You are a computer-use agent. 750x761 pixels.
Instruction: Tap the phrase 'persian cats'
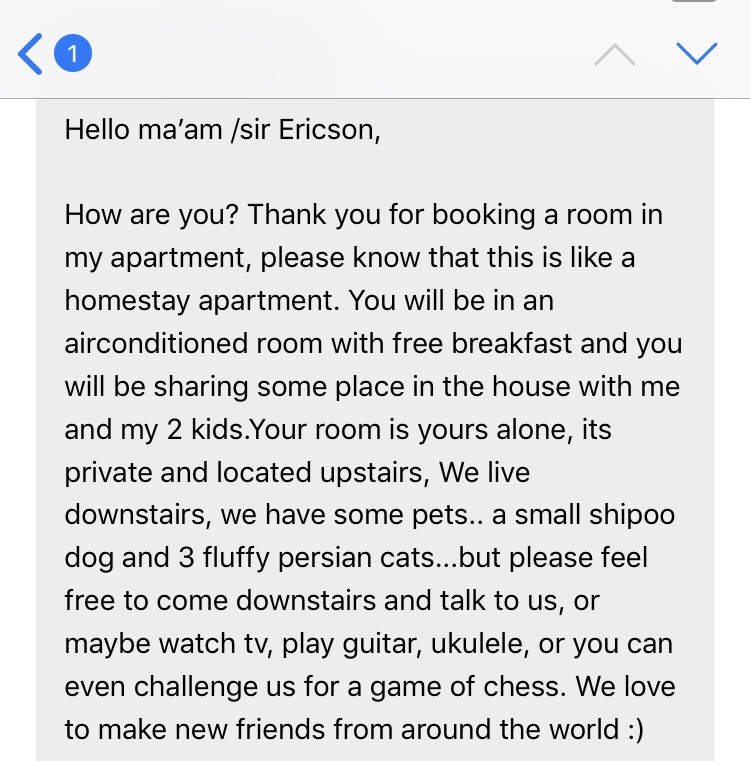[405, 558]
